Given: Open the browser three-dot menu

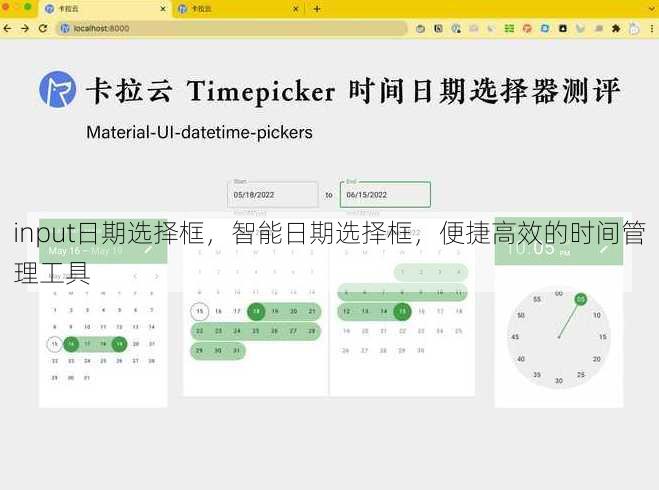Looking at the screenshot, I should (652, 29).
